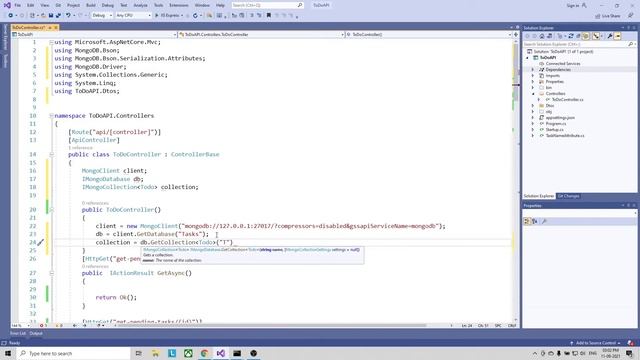Open the File menu
The width and height of the screenshot is (640, 360).
click(x=17, y=5)
